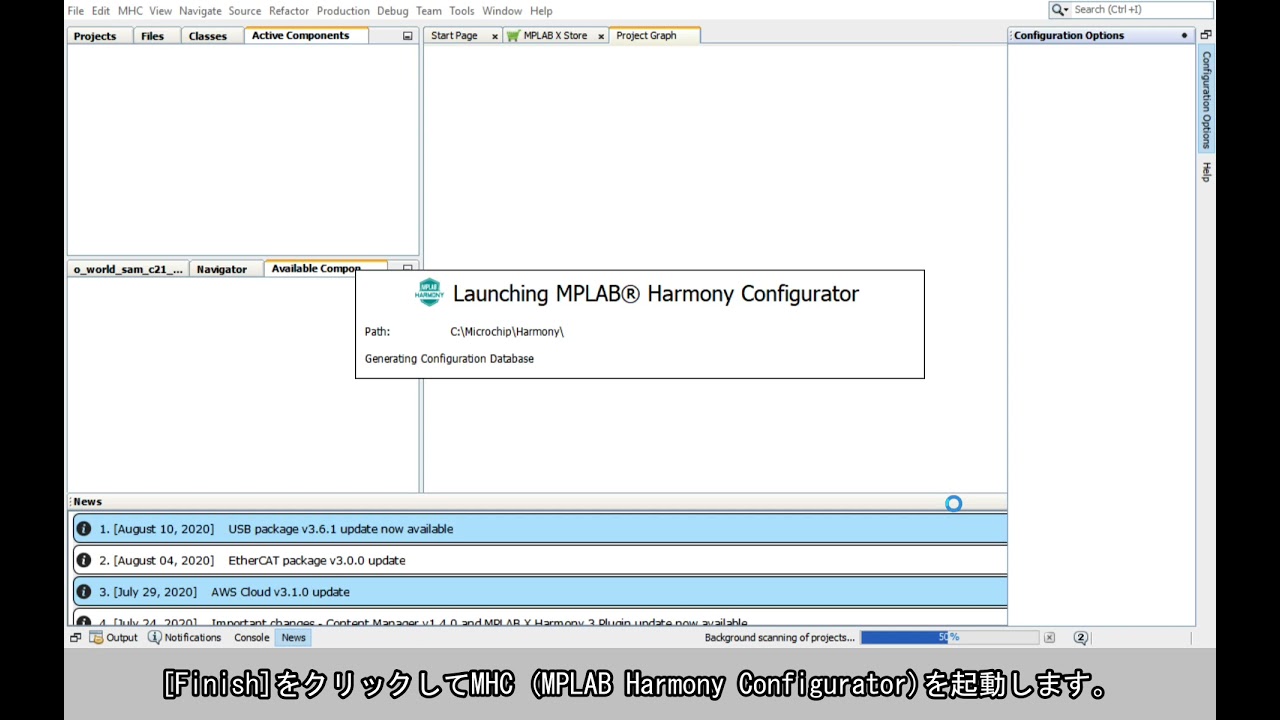Click info icon of August 04 news

click(x=84, y=560)
